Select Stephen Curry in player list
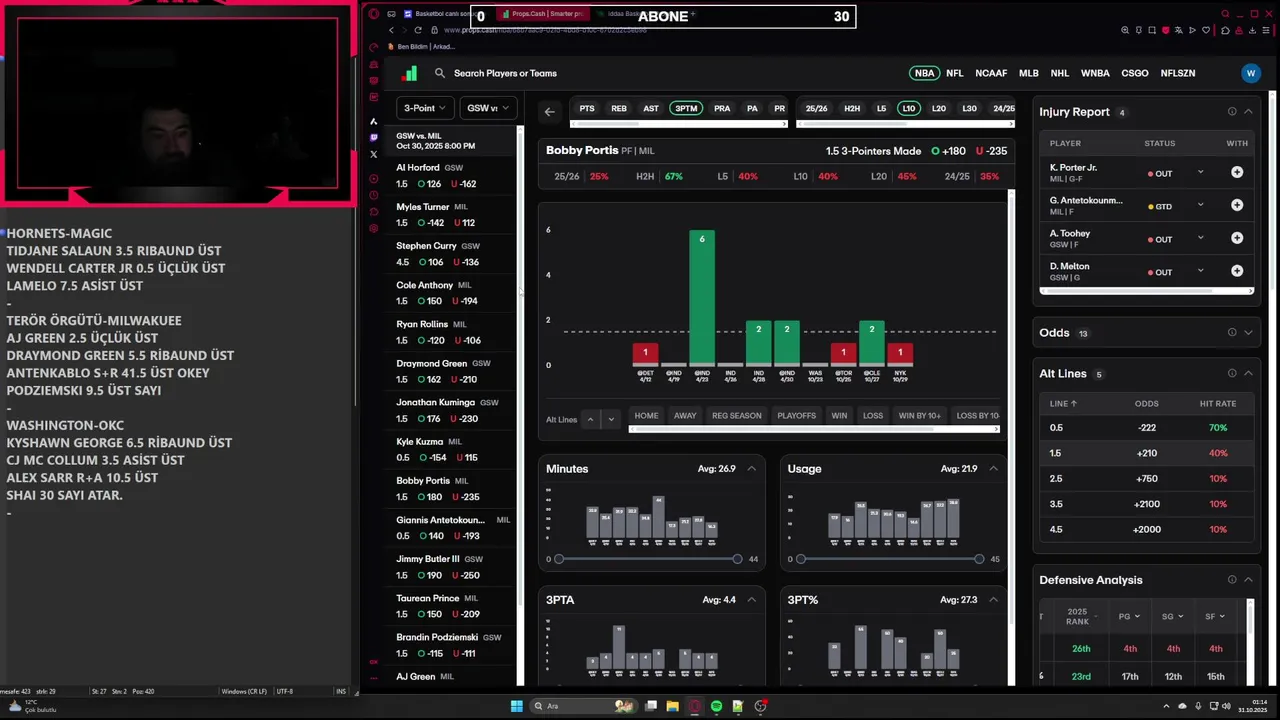 (x=452, y=254)
